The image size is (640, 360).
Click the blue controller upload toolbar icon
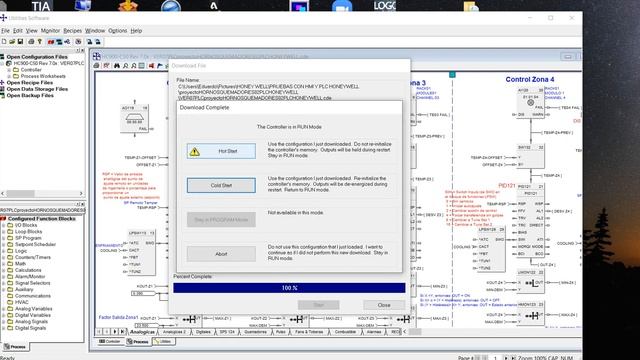59,42
